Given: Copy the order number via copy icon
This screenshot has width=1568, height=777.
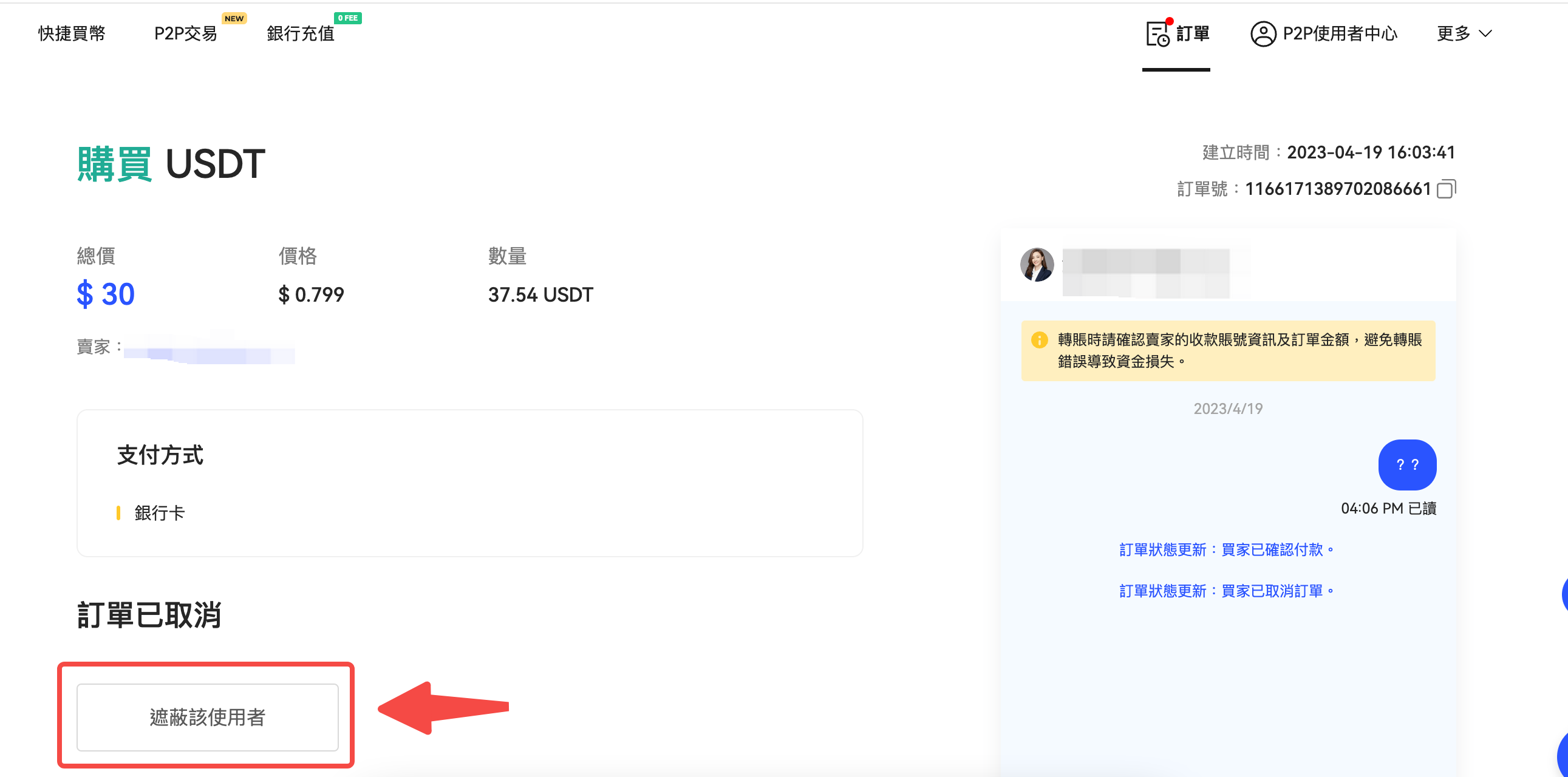Looking at the screenshot, I should [1447, 189].
